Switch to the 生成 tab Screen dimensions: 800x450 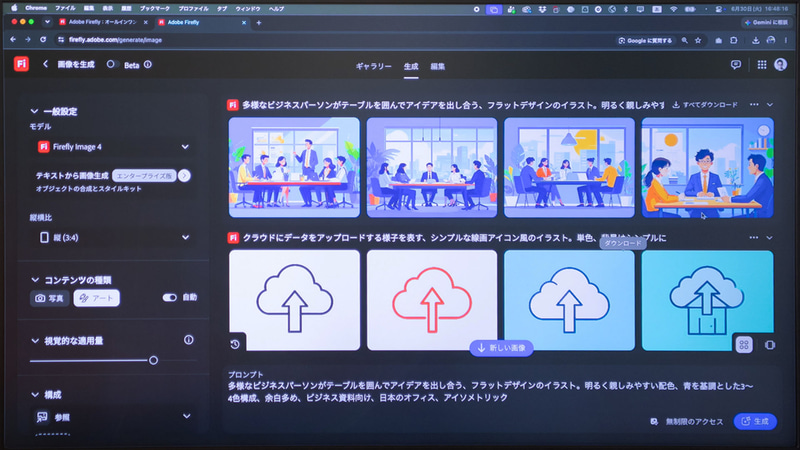[x=411, y=66]
